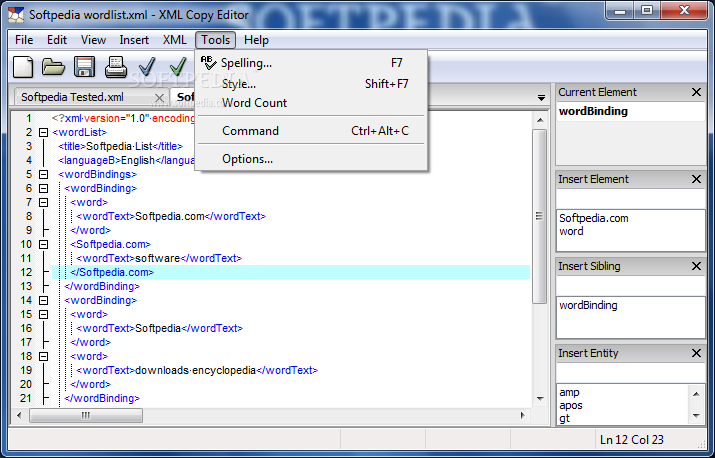Open the File menu
The image size is (715, 458).
pos(24,40)
